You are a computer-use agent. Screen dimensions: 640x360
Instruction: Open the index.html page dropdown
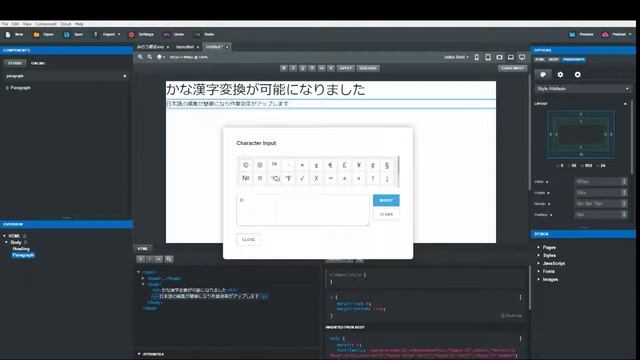pyautogui.click(x=456, y=57)
